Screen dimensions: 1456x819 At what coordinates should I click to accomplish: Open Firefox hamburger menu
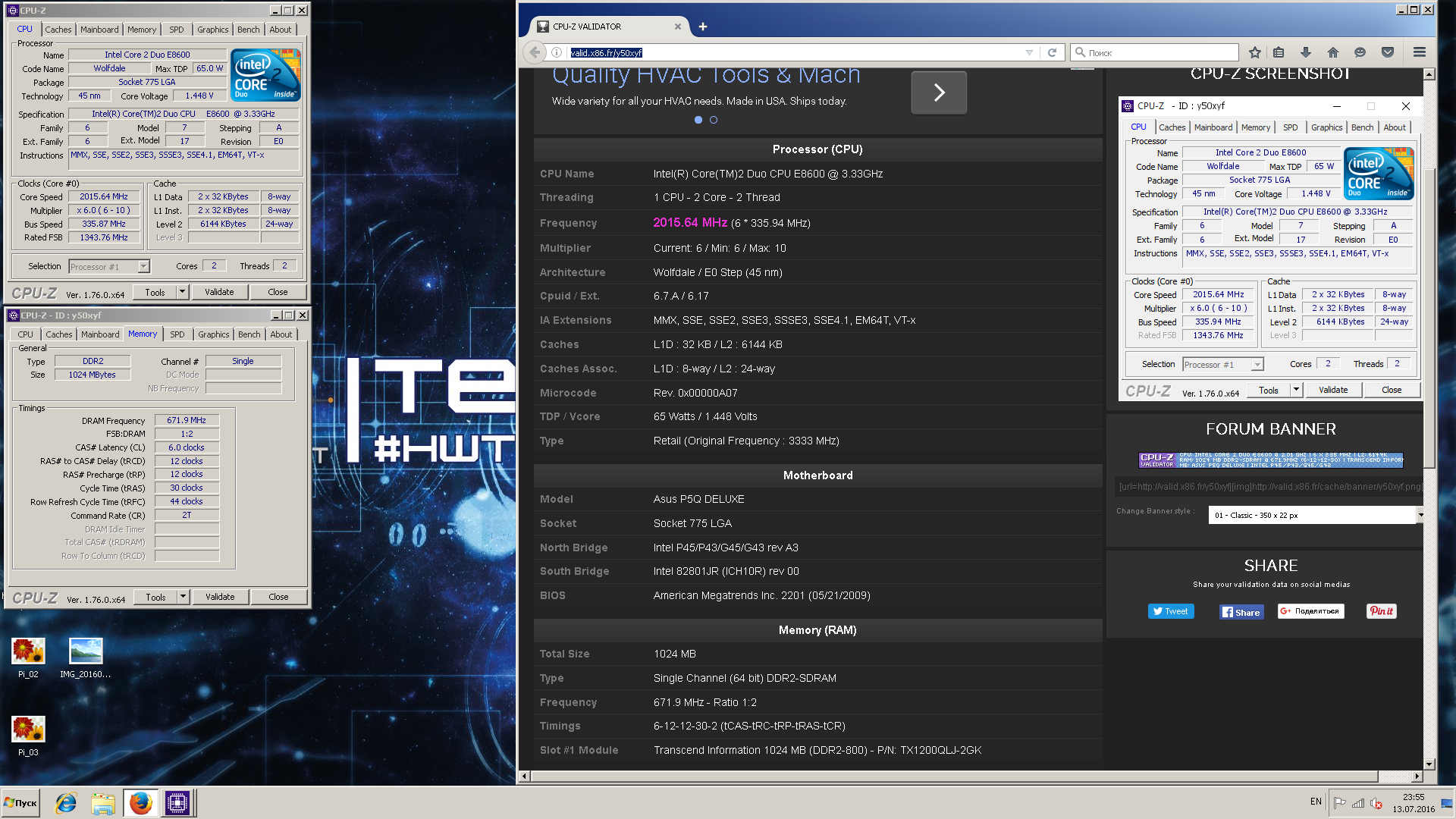pyautogui.click(x=1419, y=52)
